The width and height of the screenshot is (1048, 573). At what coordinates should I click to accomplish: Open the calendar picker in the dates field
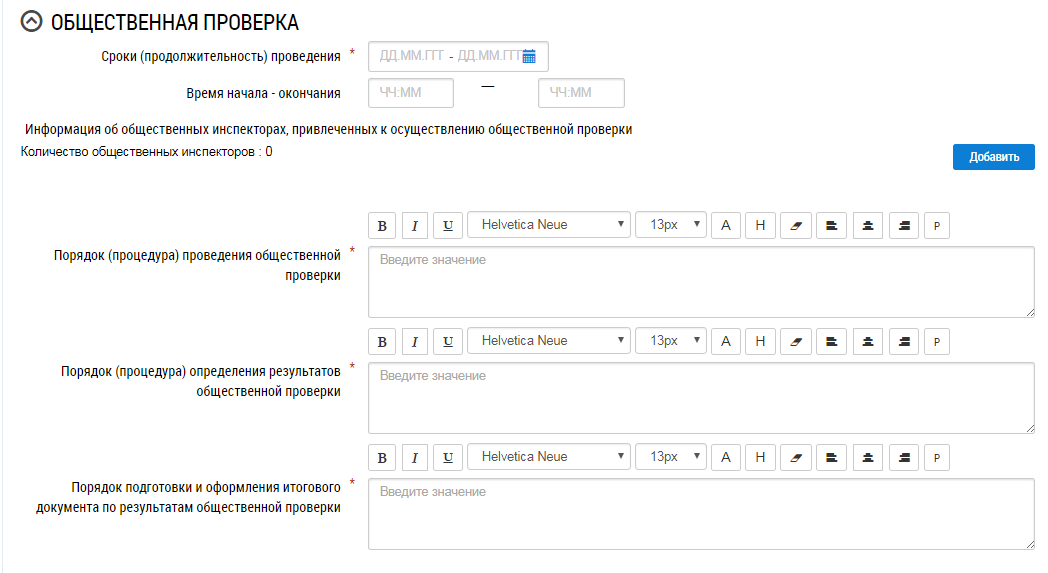coord(530,56)
